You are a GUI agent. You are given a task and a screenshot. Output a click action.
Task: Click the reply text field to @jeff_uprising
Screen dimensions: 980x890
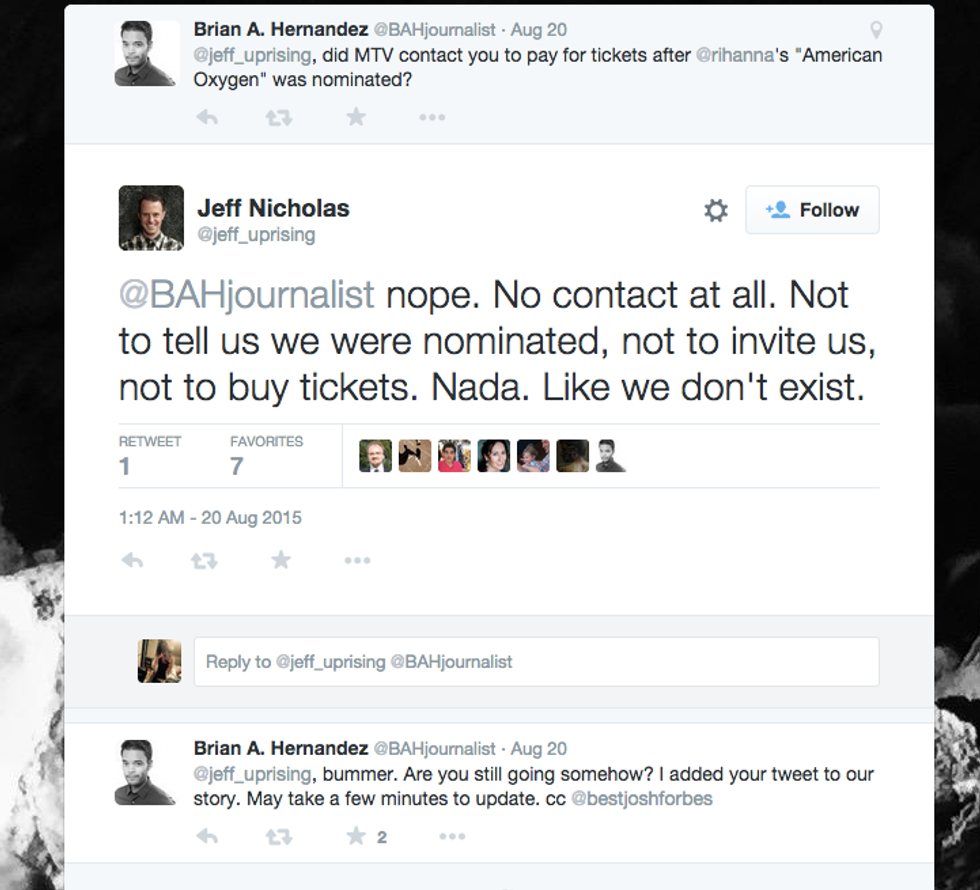tap(536, 661)
